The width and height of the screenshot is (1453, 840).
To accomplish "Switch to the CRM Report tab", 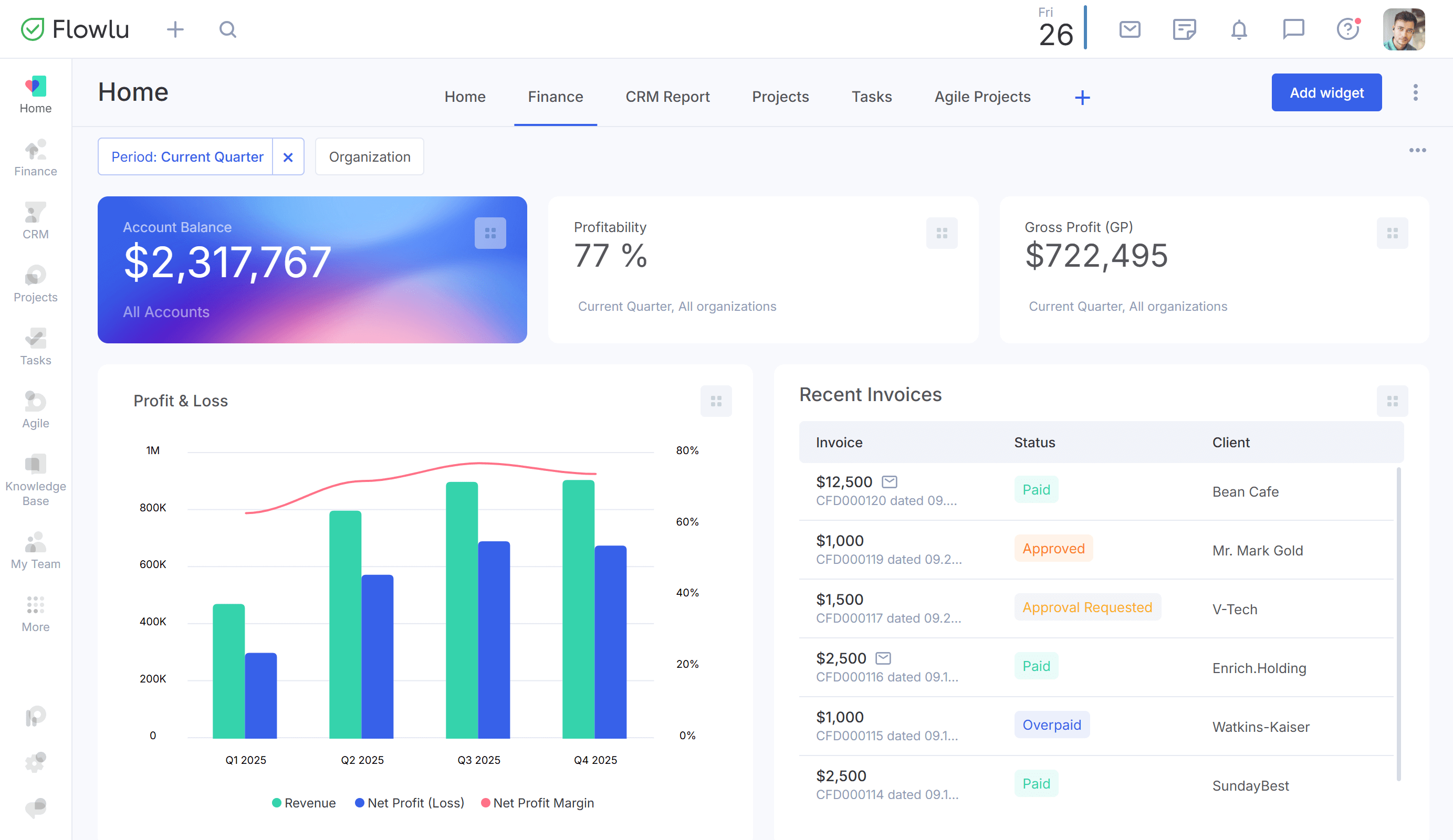I will coord(667,96).
